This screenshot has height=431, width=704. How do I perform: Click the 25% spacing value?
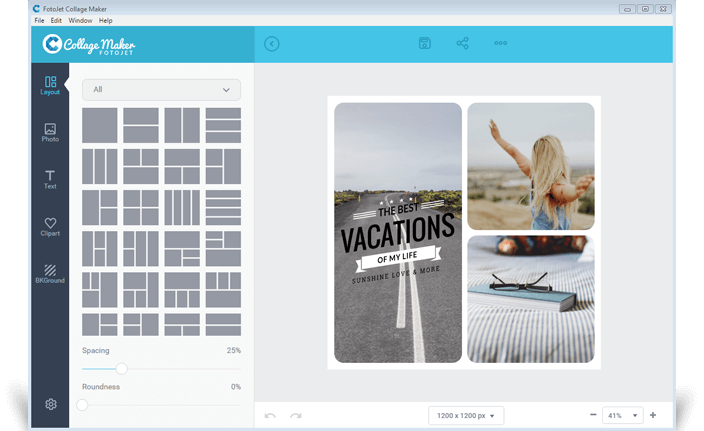pos(233,350)
